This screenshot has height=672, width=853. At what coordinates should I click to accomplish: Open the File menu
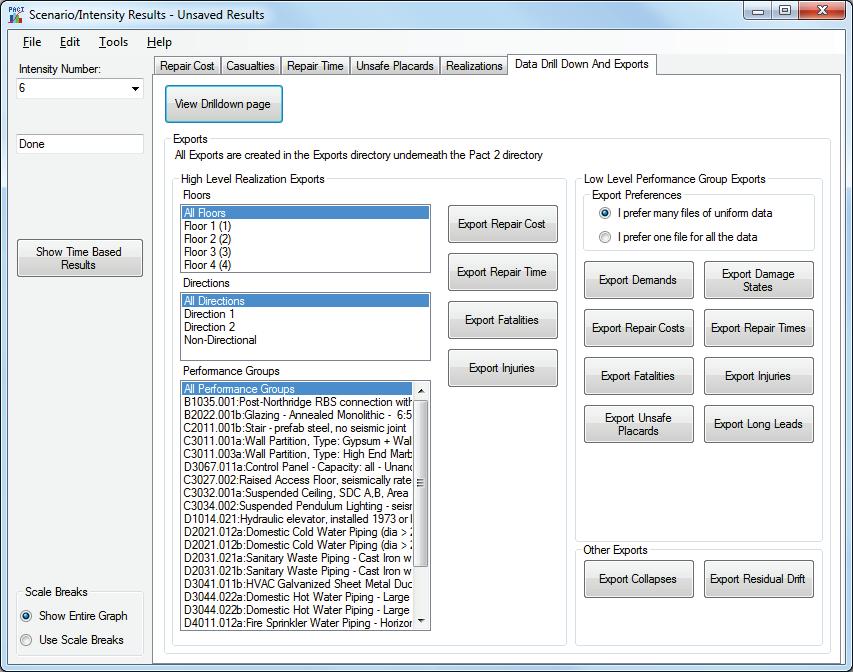(x=32, y=42)
